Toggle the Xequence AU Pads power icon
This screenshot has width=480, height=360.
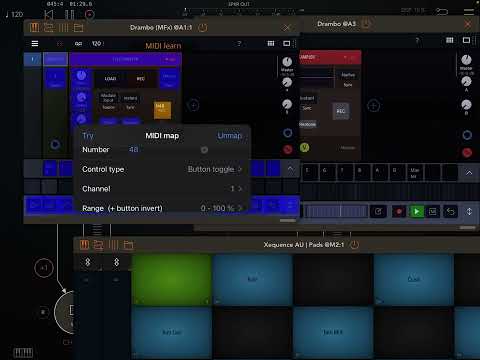[354, 245]
